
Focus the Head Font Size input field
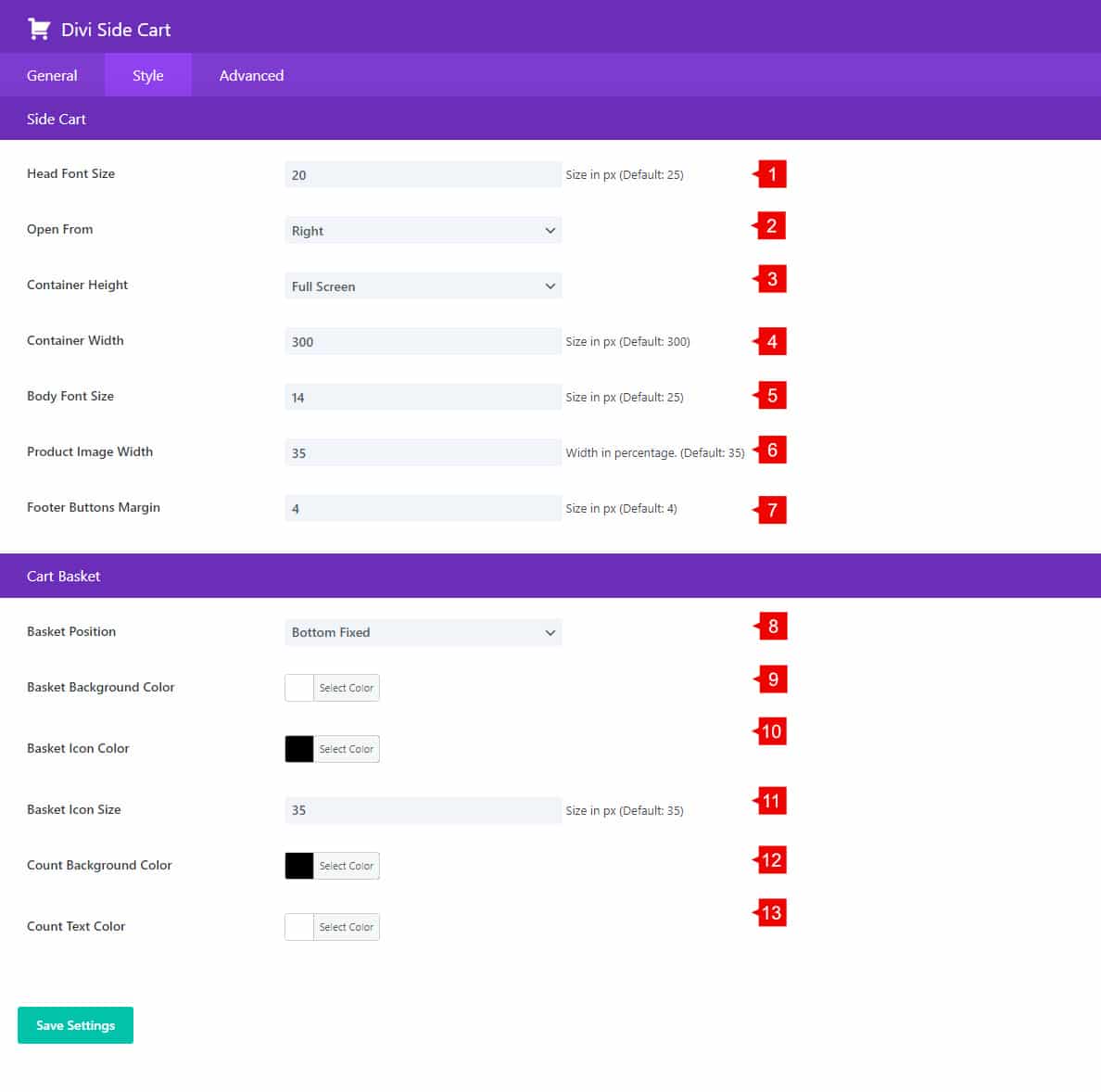click(423, 175)
